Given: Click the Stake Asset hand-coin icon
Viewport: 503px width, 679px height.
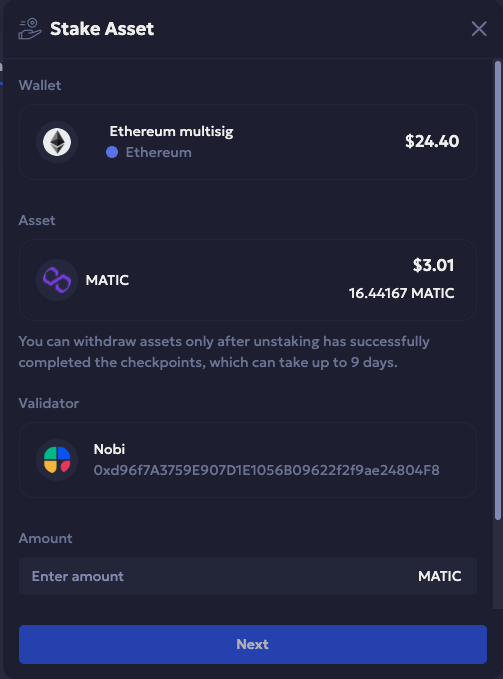Looking at the screenshot, I should (x=30, y=29).
